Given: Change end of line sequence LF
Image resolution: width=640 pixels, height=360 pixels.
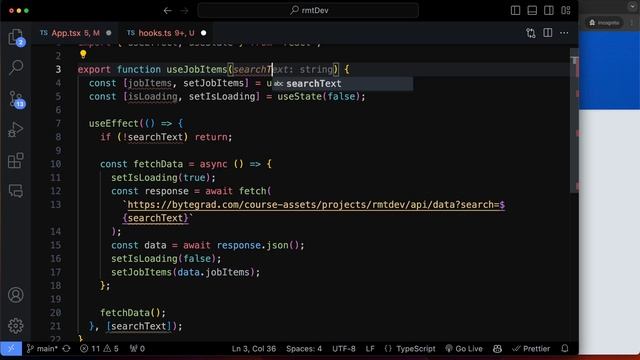Looking at the screenshot, I should coord(370,349).
